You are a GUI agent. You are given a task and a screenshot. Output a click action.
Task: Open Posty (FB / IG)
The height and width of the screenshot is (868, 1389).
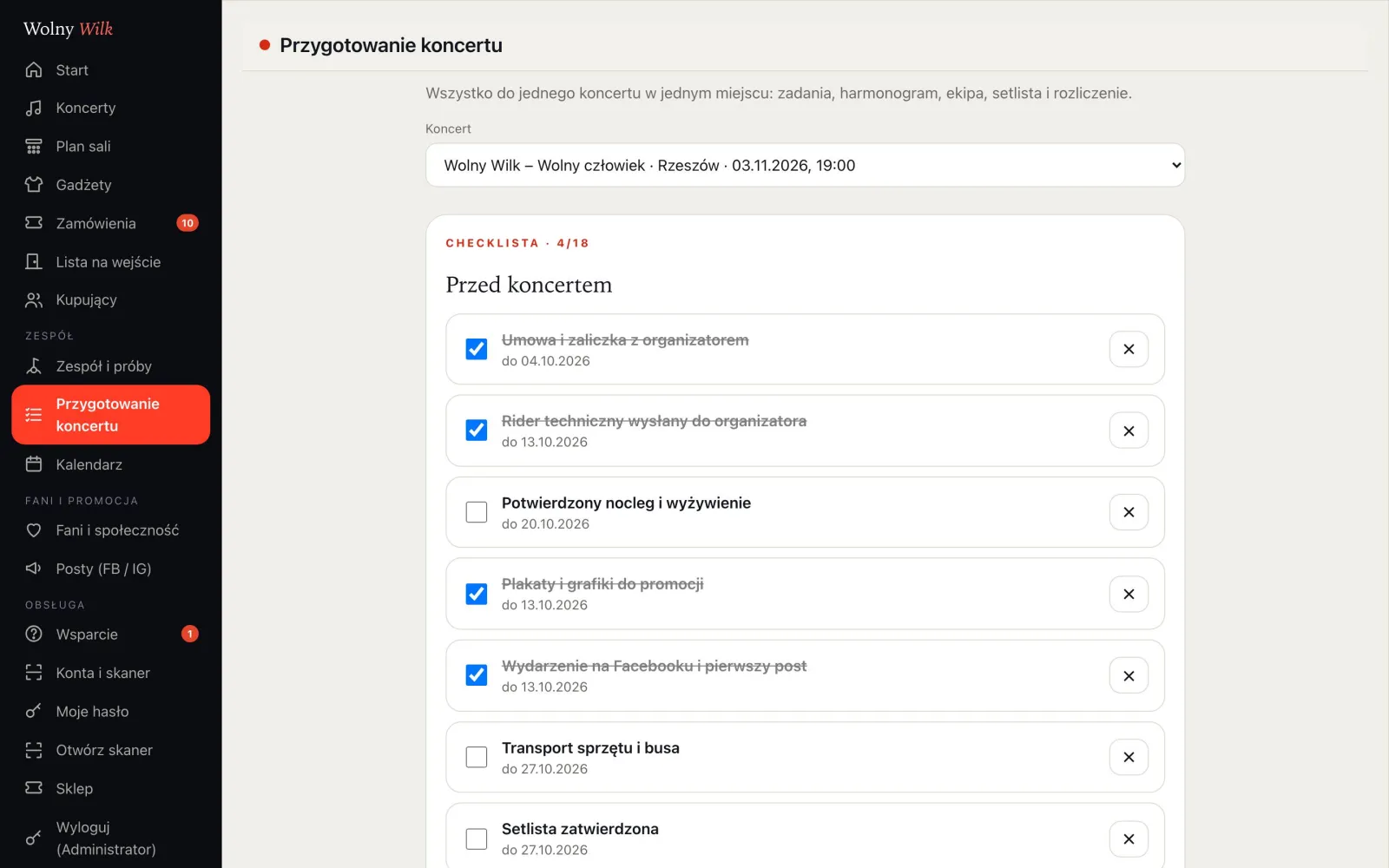coord(110,568)
